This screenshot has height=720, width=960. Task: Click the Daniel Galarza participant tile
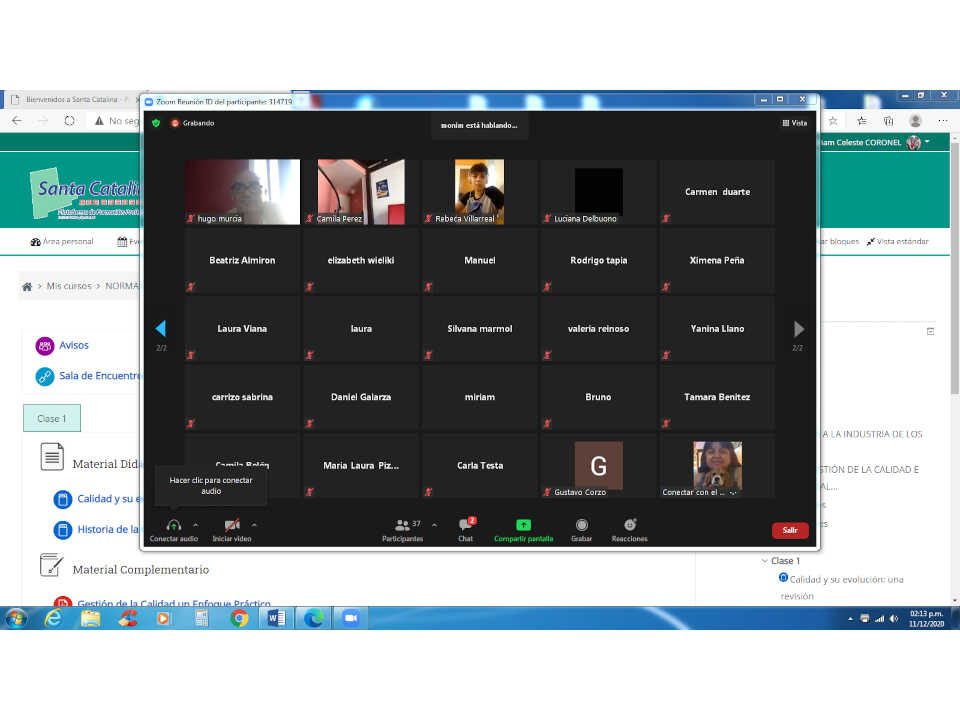point(361,397)
